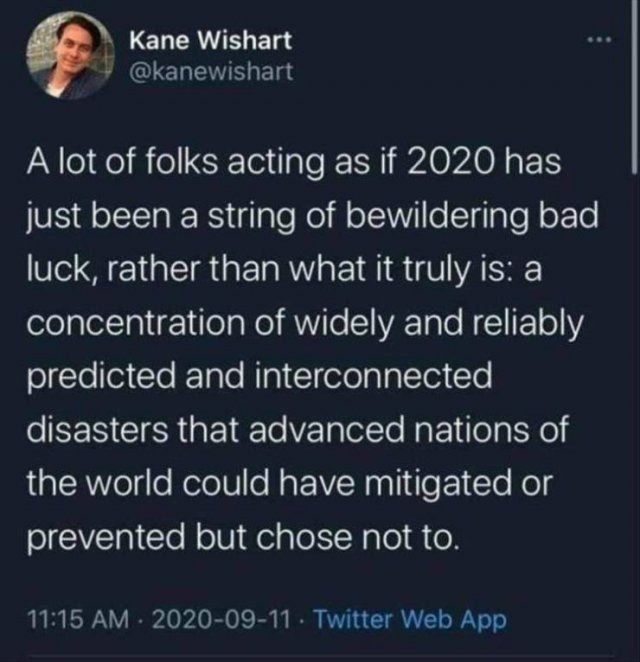Click the tweet line starting 'A lot of folks'
The image size is (640, 662).
point(294,162)
